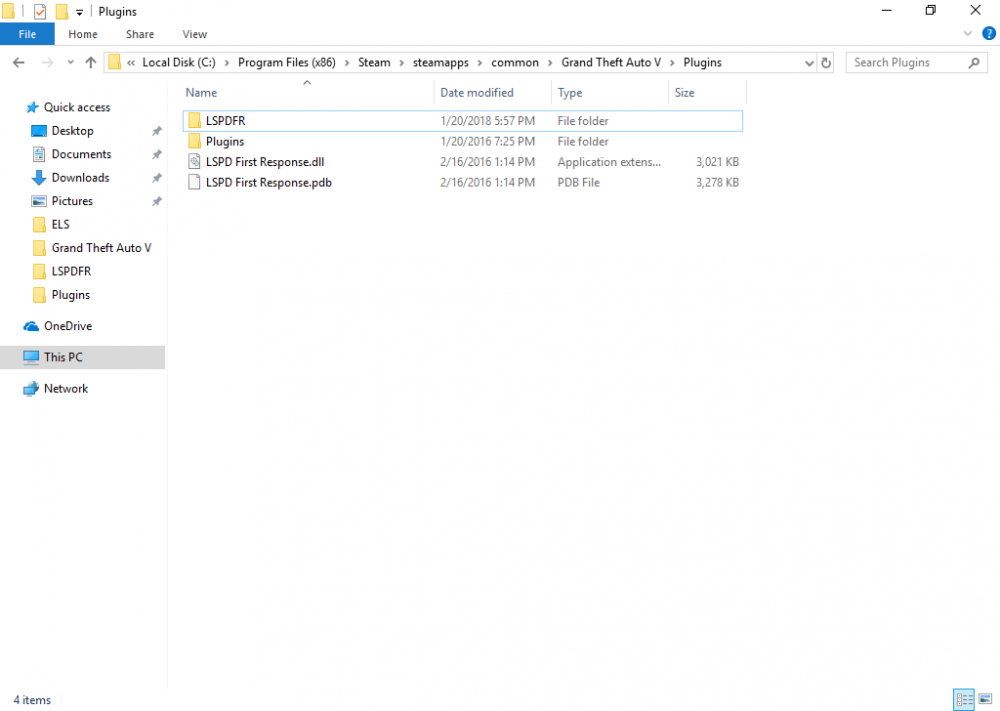Go up one folder level

(91, 62)
